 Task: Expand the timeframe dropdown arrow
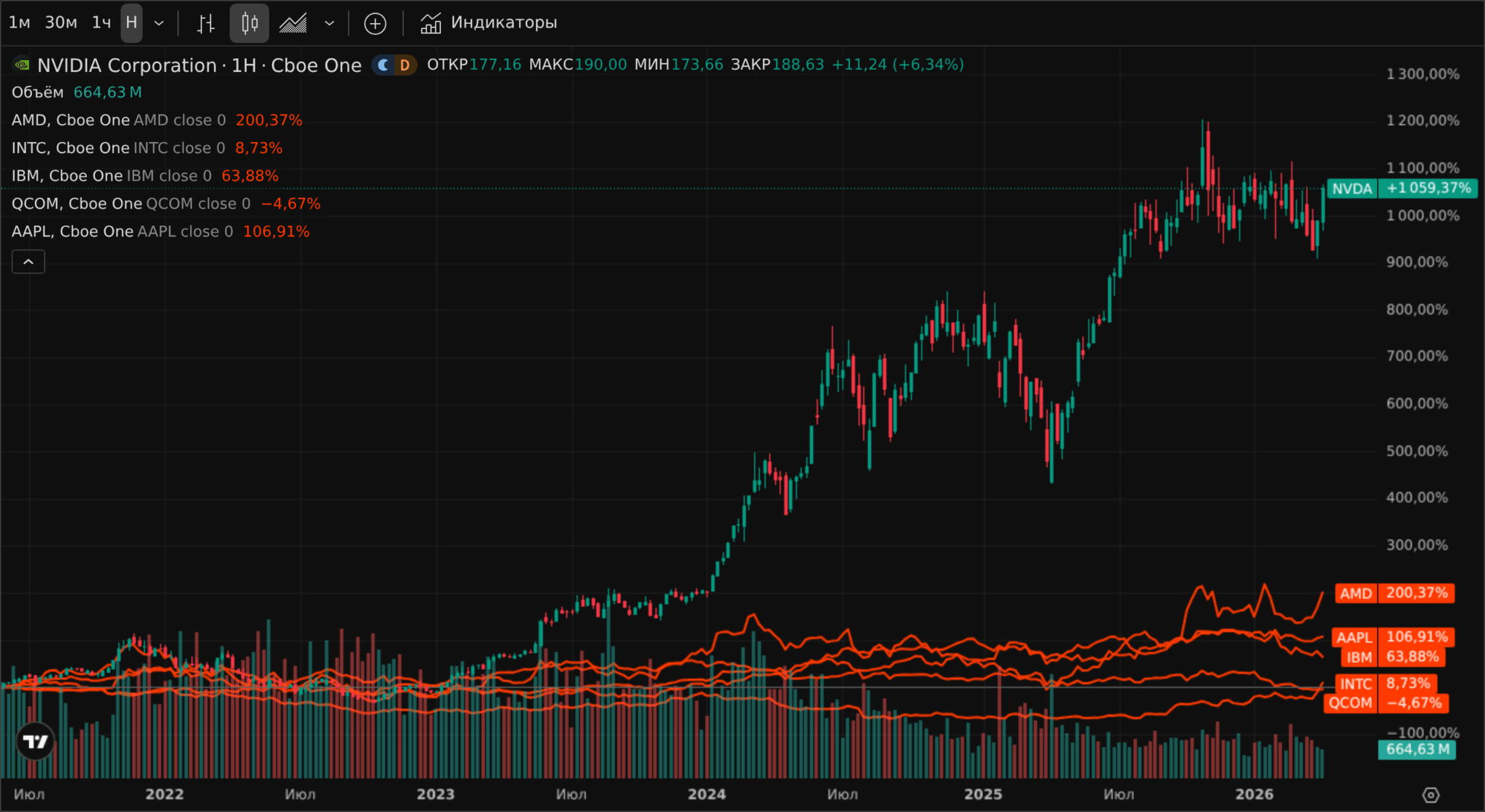tap(159, 23)
